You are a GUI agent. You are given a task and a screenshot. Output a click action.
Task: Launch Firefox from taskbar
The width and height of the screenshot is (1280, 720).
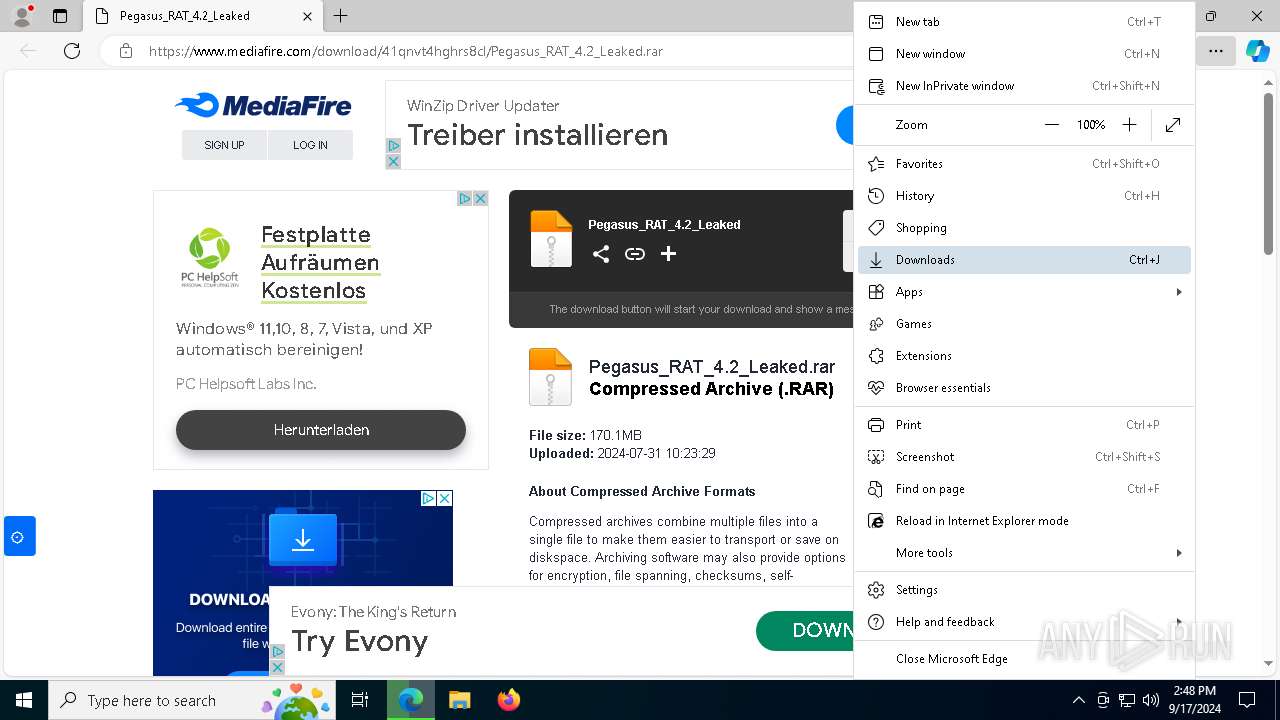pos(509,700)
